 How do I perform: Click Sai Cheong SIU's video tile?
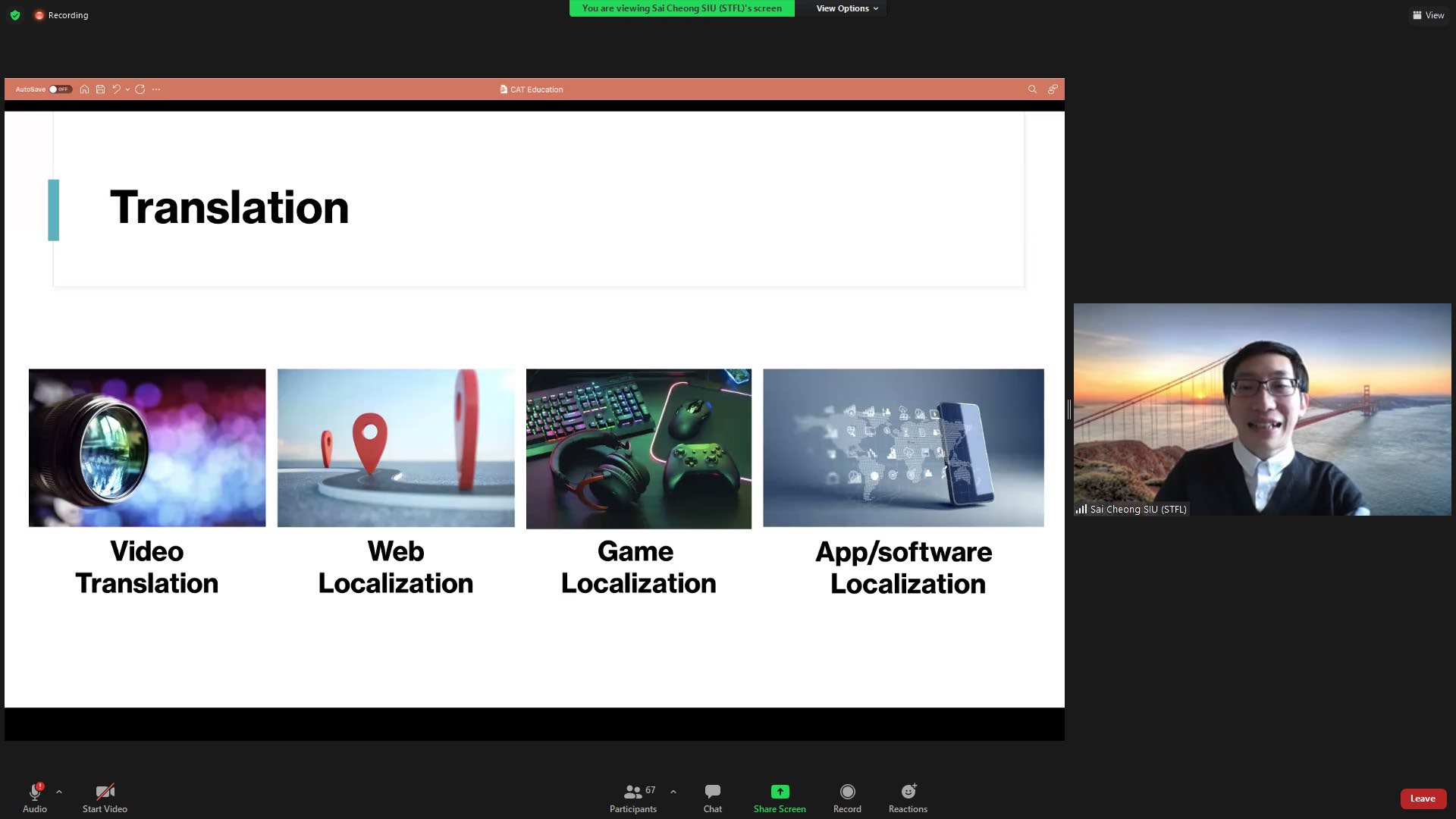click(x=1262, y=409)
